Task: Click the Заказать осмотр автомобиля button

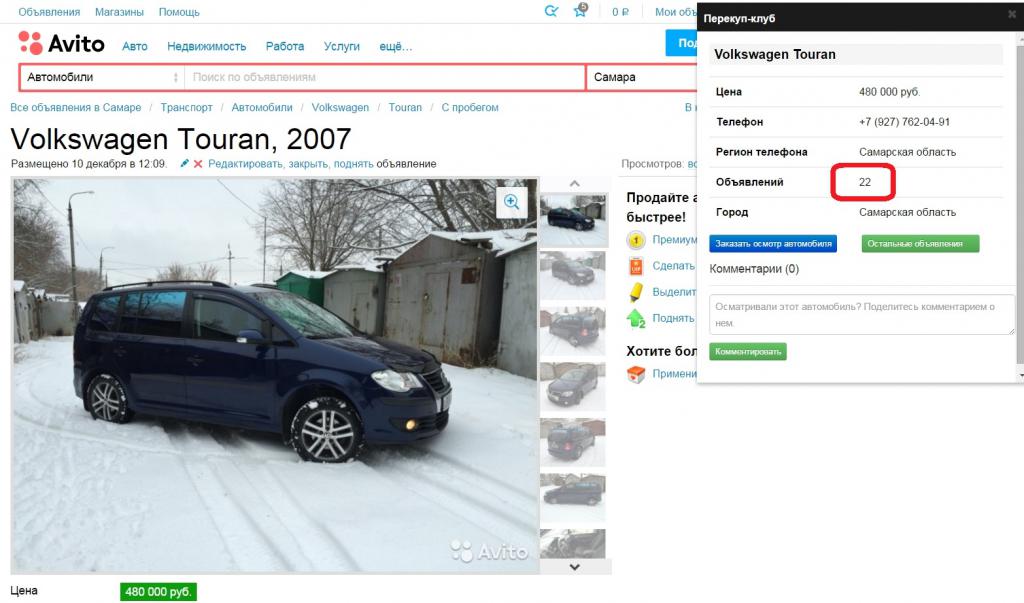Action: [x=773, y=244]
